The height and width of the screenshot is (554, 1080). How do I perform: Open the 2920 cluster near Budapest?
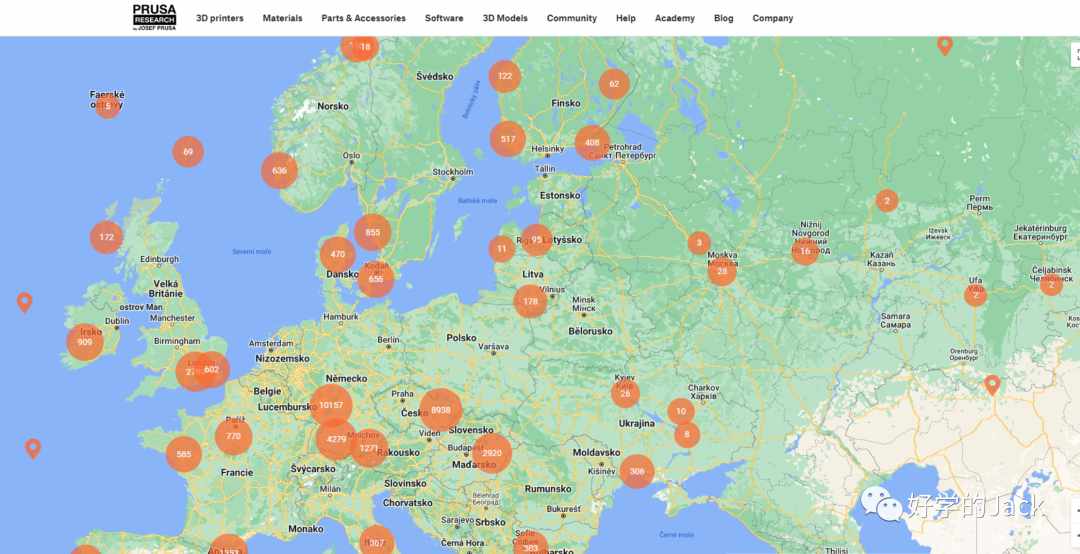[492, 453]
